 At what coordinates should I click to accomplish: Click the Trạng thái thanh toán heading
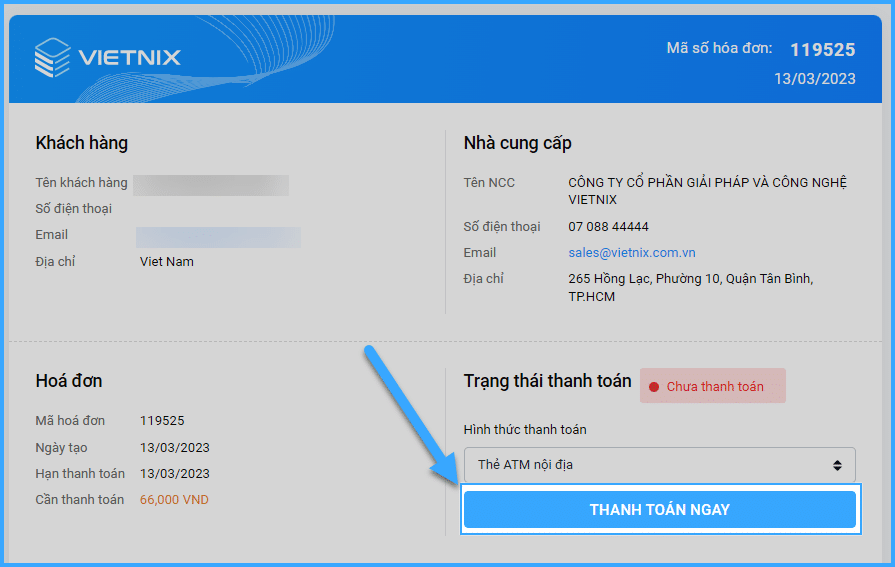pos(547,381)
